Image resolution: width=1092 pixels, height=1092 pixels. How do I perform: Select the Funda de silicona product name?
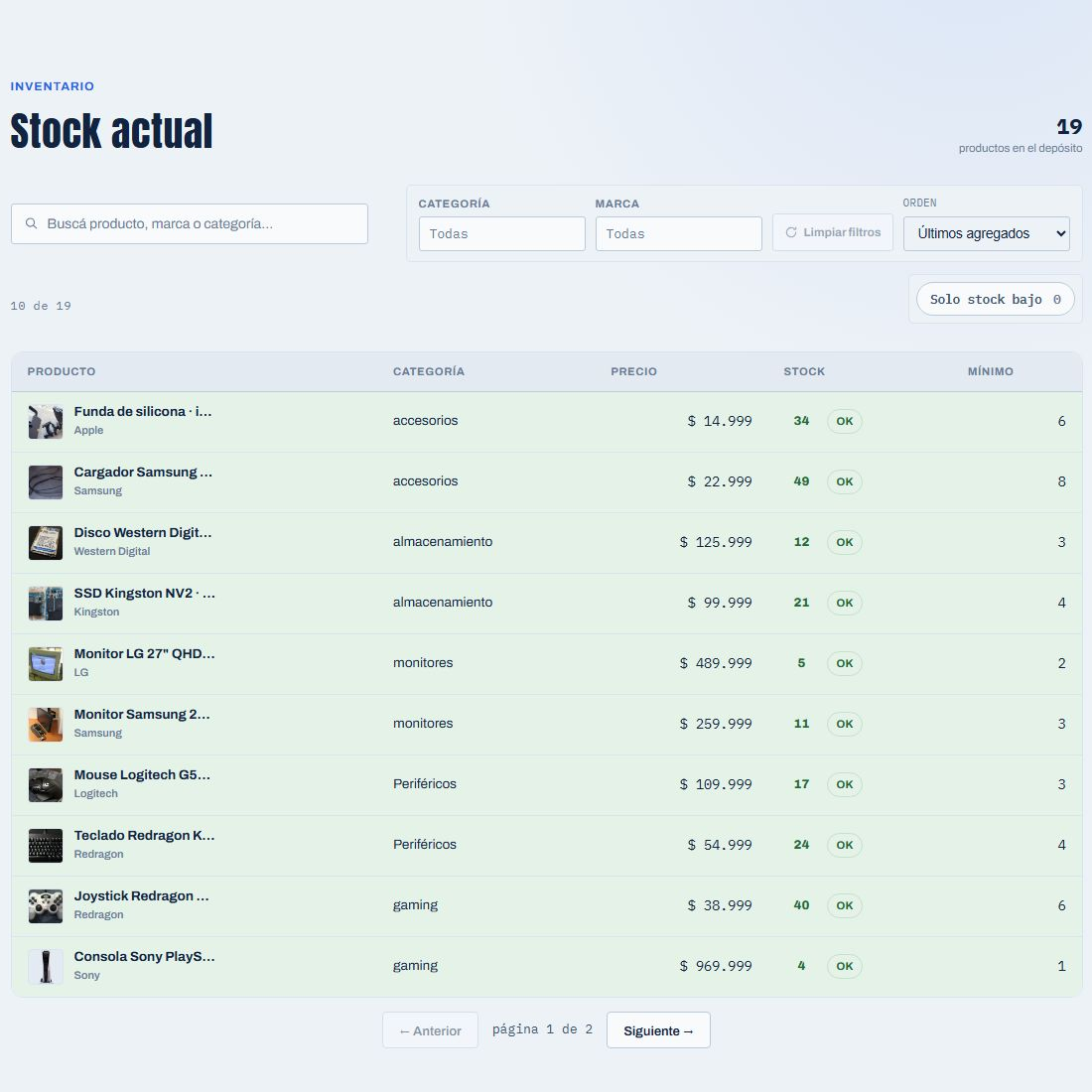[143, 412]
